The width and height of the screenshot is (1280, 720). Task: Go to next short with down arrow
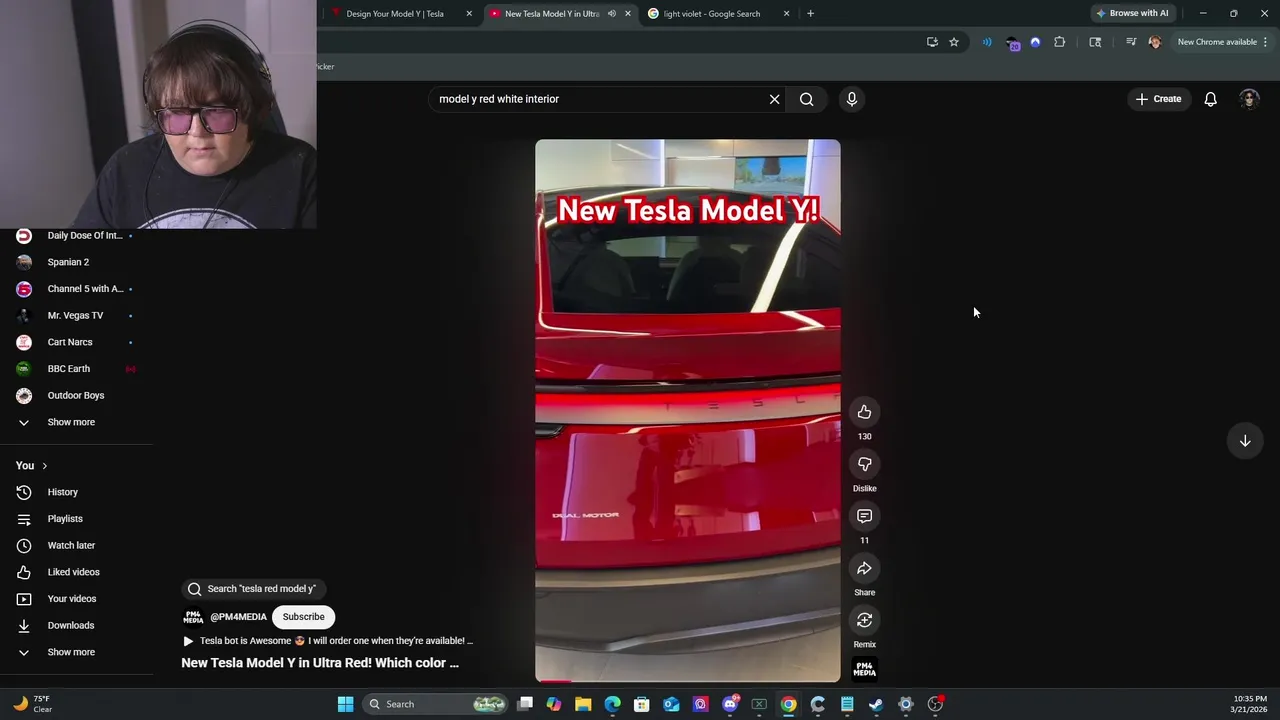(x=1245, y=441)
